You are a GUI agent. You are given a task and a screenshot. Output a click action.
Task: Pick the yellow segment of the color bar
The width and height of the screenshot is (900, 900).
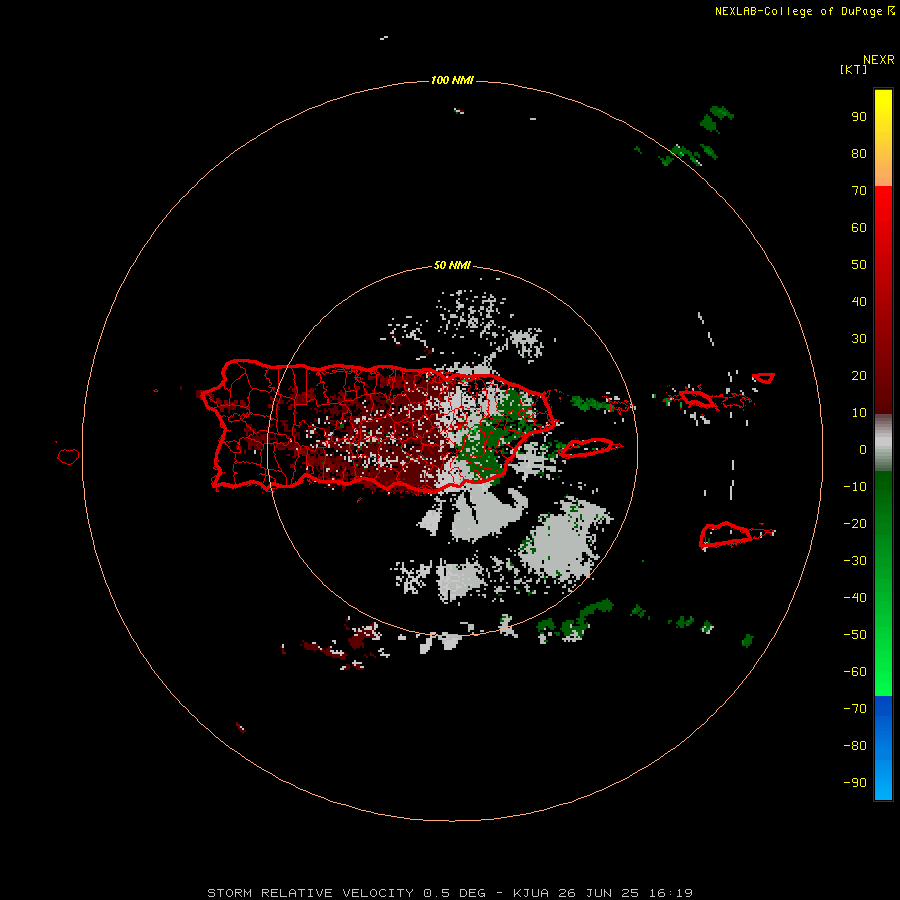(883, 138)
